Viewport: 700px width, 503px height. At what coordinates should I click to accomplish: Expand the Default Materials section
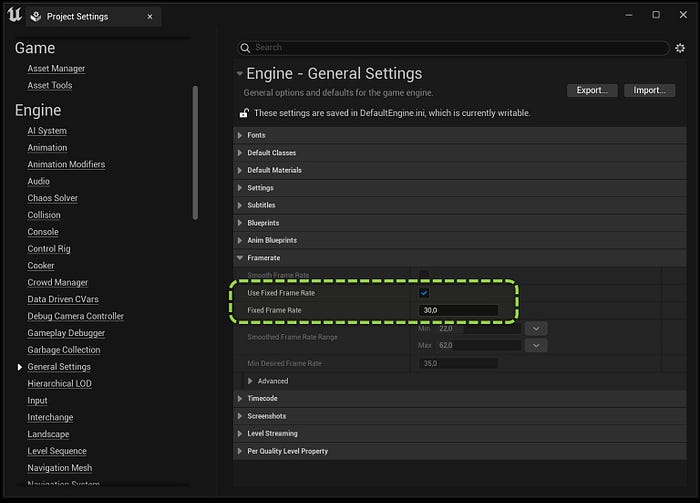240,170
